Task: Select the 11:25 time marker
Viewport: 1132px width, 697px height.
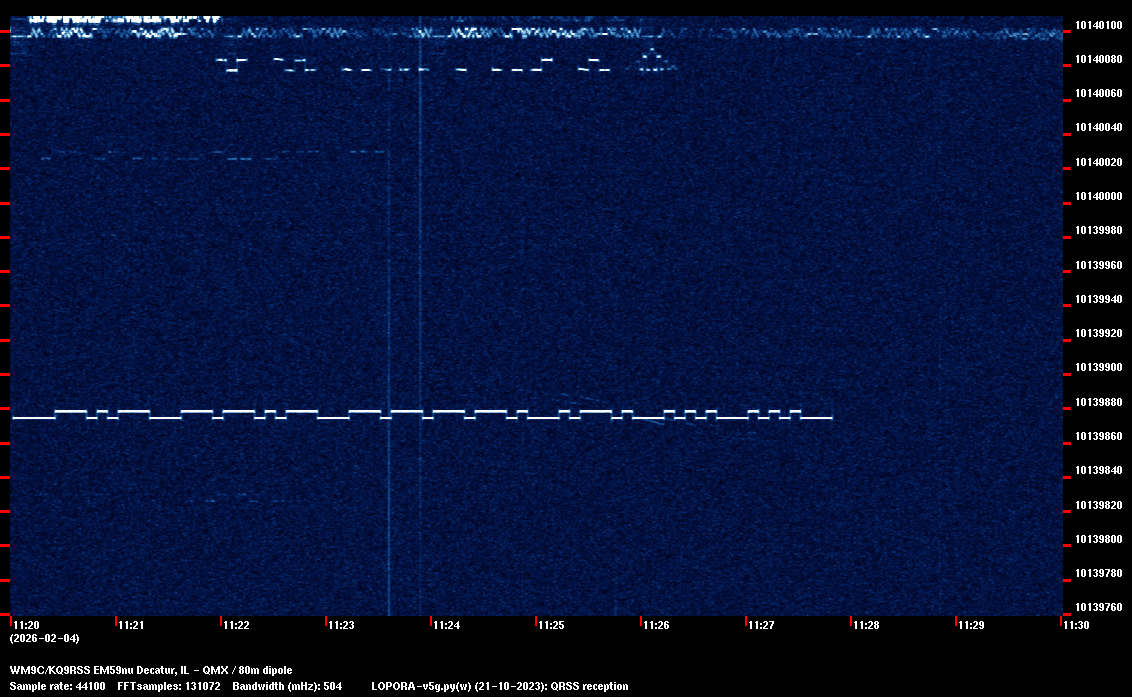Action: coord(551,625)
